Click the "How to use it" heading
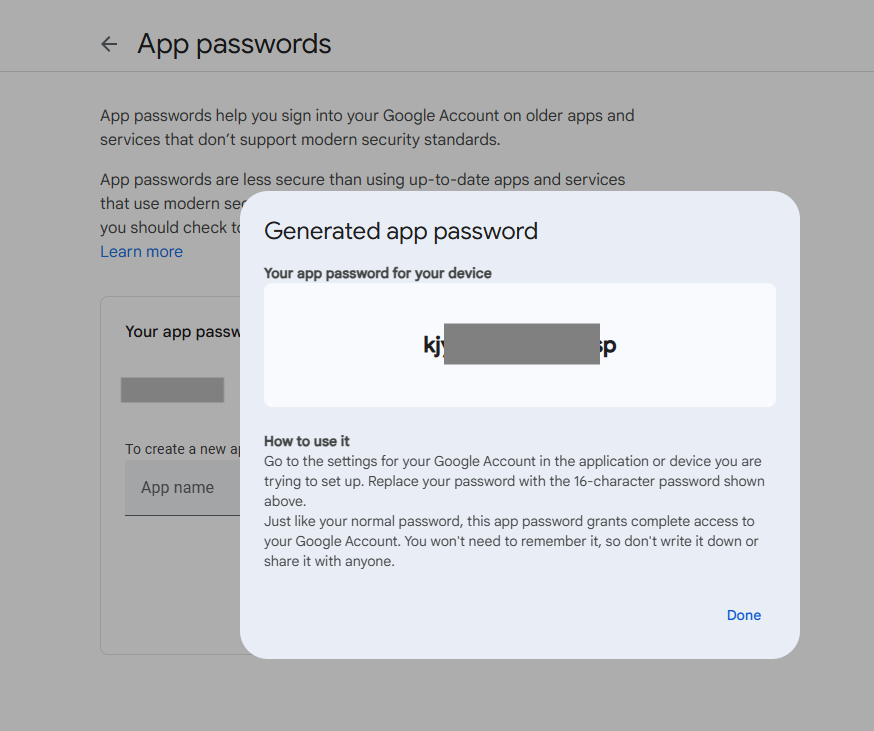Viewport: 874px width, 731px height. (x=306, y=441)
